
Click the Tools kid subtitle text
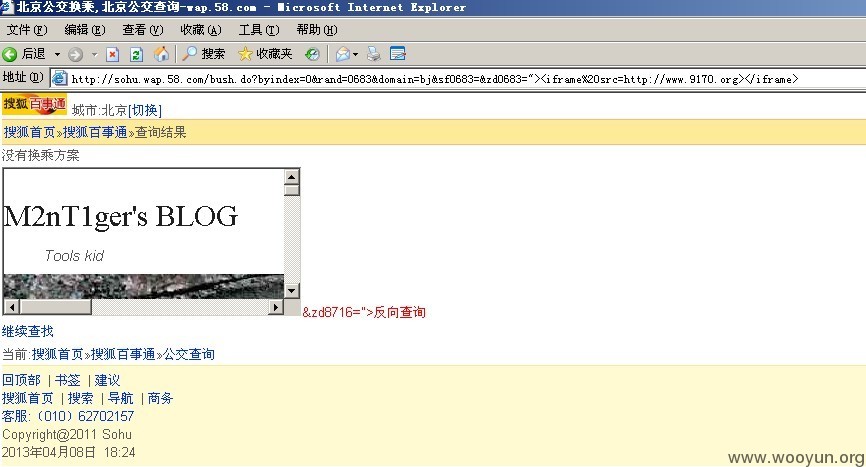74,256
